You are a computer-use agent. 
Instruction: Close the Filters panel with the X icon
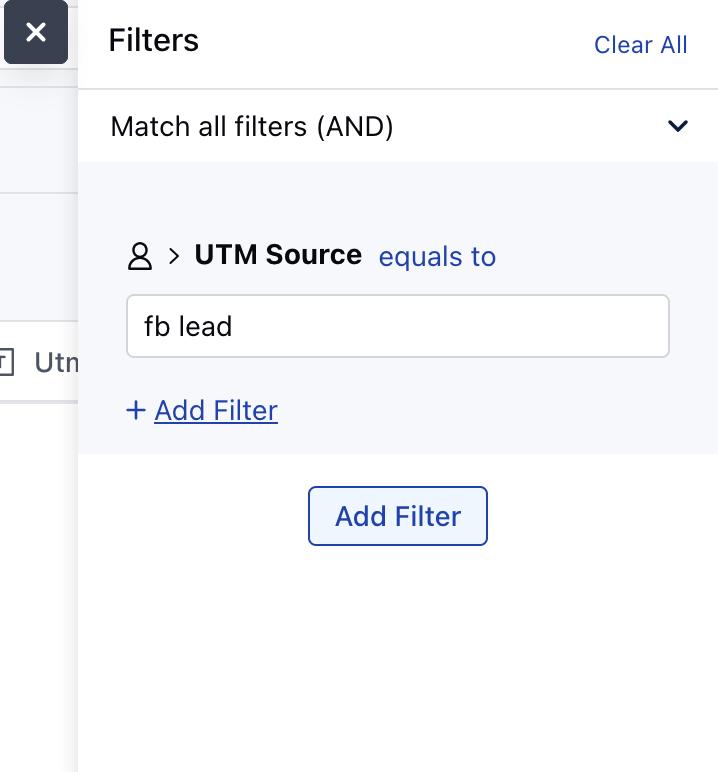[x=36, y=32]
